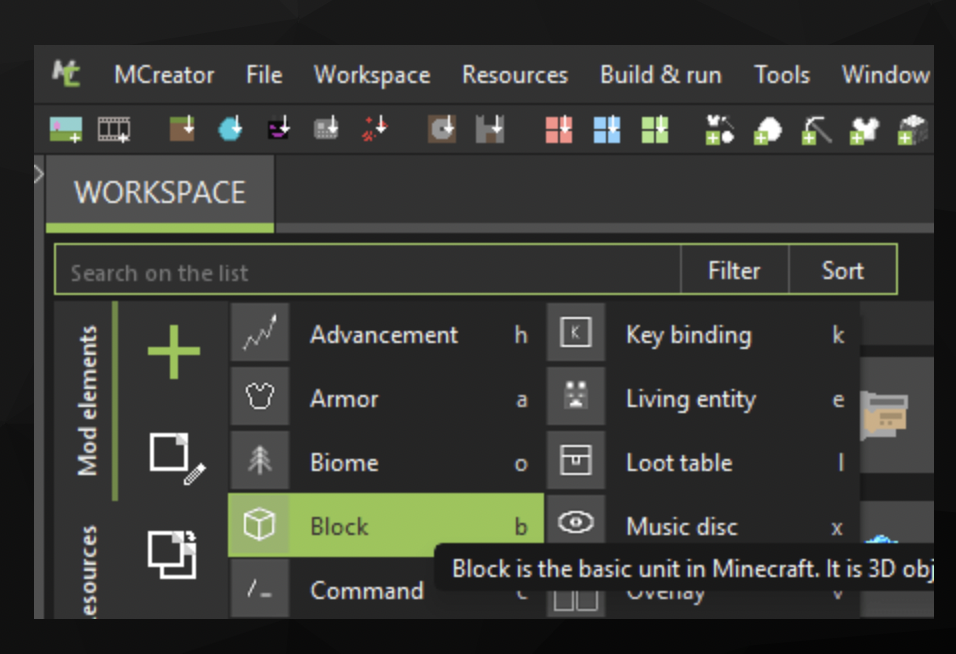This screenshot has width=956, height=654.
Task: Click the Search on the list field
Action: (367, 270)
